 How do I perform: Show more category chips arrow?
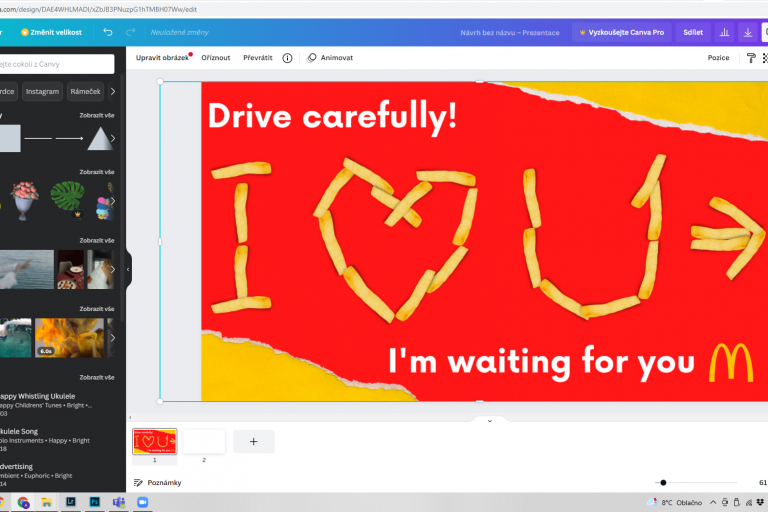click(x=113, y=92)
